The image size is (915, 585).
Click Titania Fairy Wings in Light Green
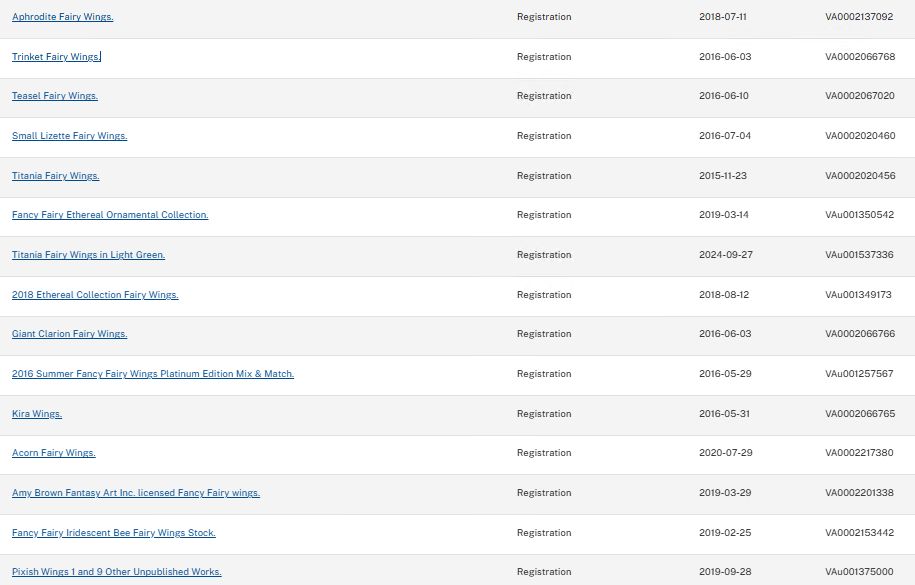click(88, 255)
